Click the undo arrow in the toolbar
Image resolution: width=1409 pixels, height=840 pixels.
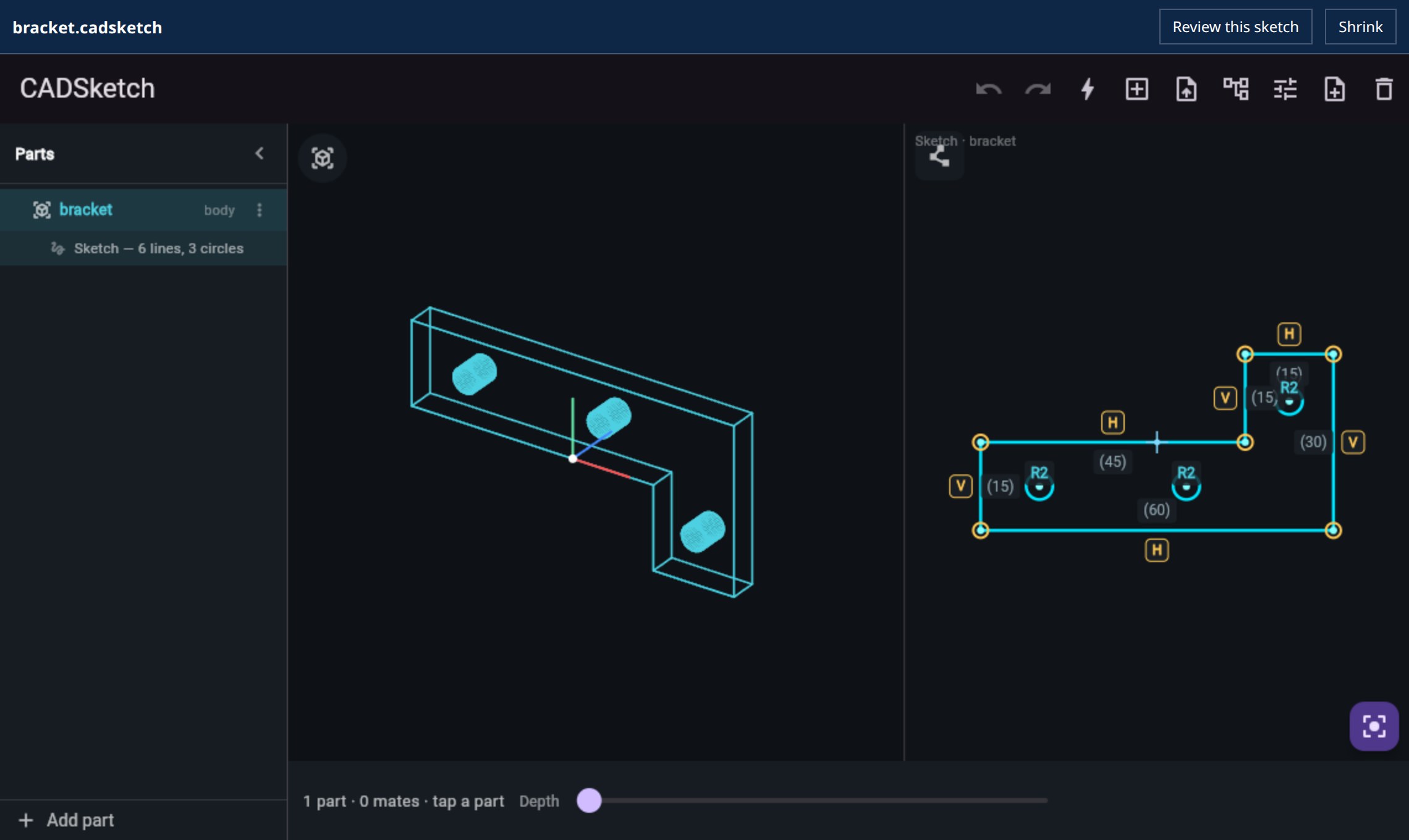989,90
